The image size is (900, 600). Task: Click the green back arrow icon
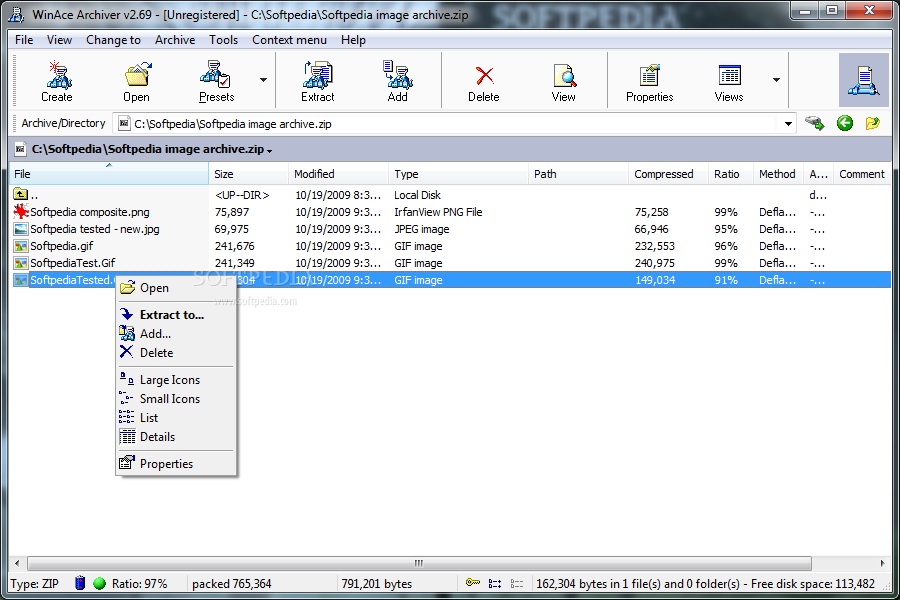tap(845, 123)
